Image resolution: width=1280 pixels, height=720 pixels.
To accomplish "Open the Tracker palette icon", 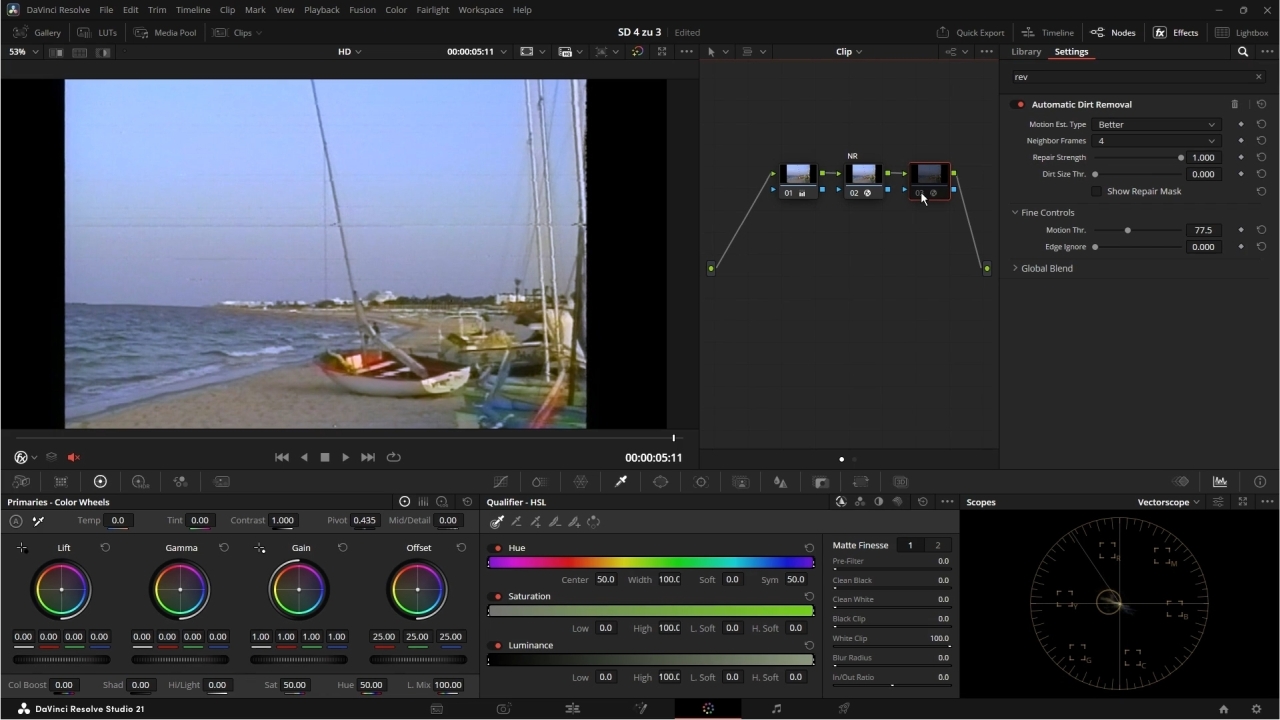I will pos(701,481).
